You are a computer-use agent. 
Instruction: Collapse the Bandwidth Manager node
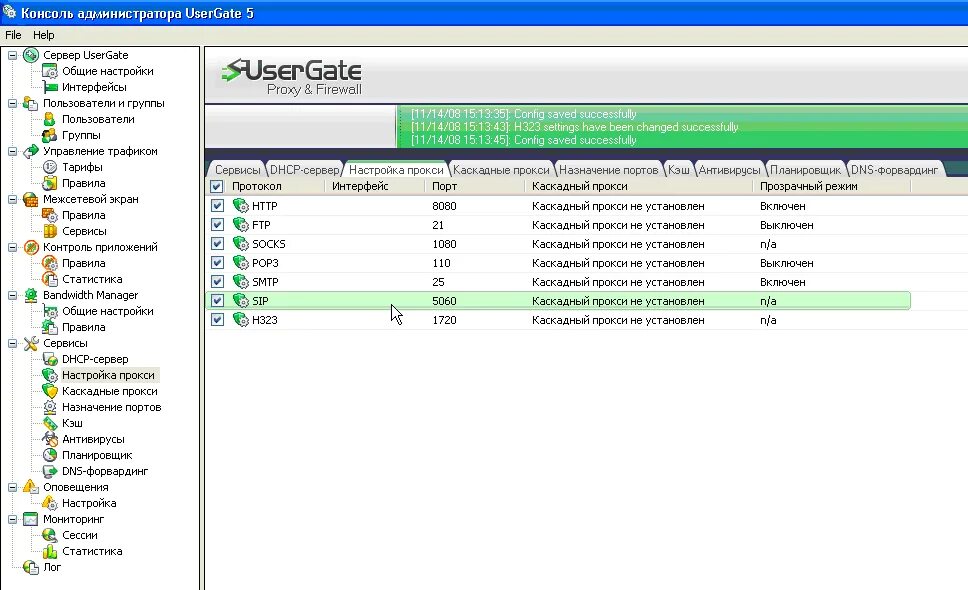click(12, 296)
